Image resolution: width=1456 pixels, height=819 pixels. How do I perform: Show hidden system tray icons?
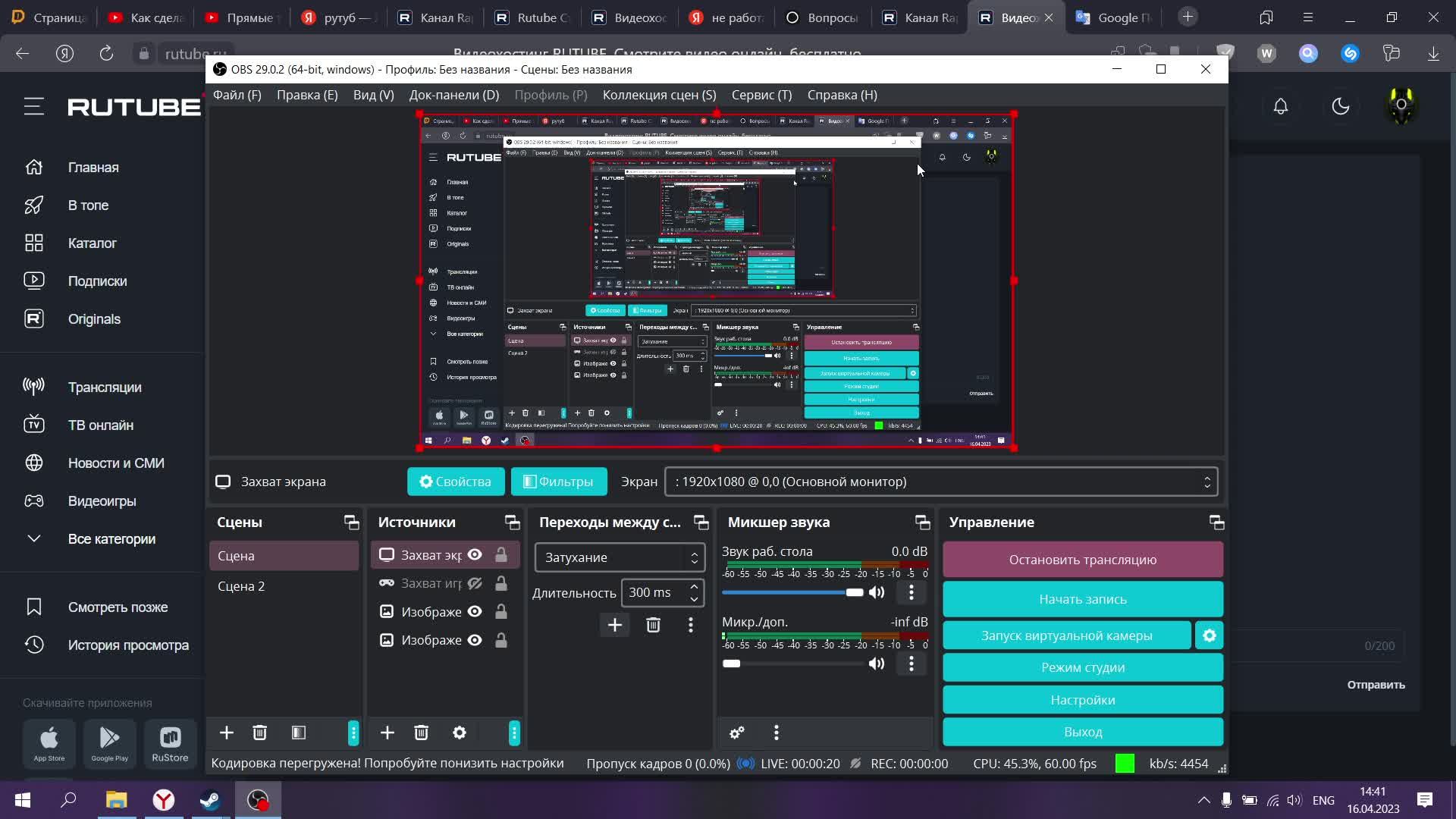pos(1203,800)
